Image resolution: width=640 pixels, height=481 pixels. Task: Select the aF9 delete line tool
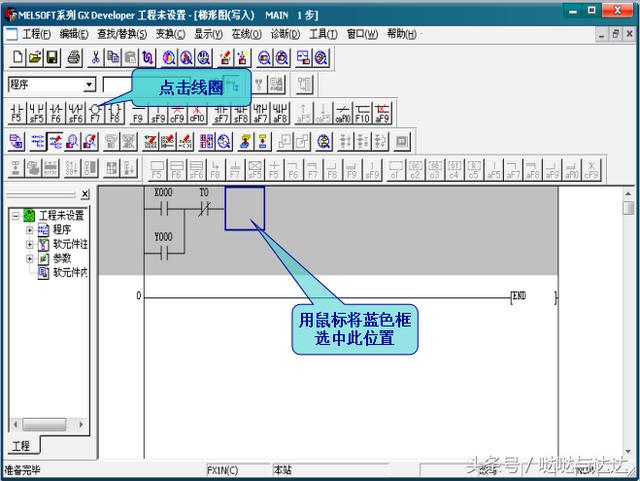pyautogui.click(x=382, y=113)
